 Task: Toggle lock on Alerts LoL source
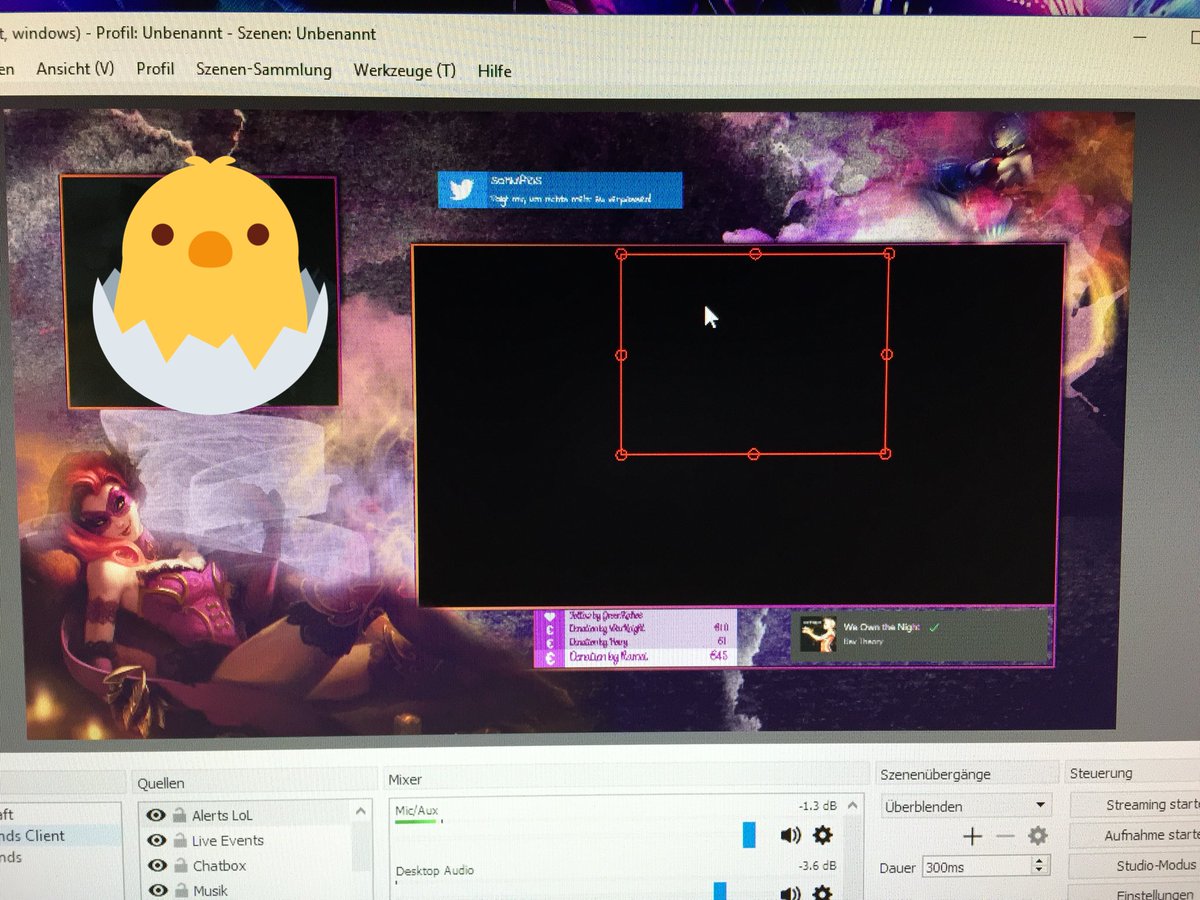[178, 816]
